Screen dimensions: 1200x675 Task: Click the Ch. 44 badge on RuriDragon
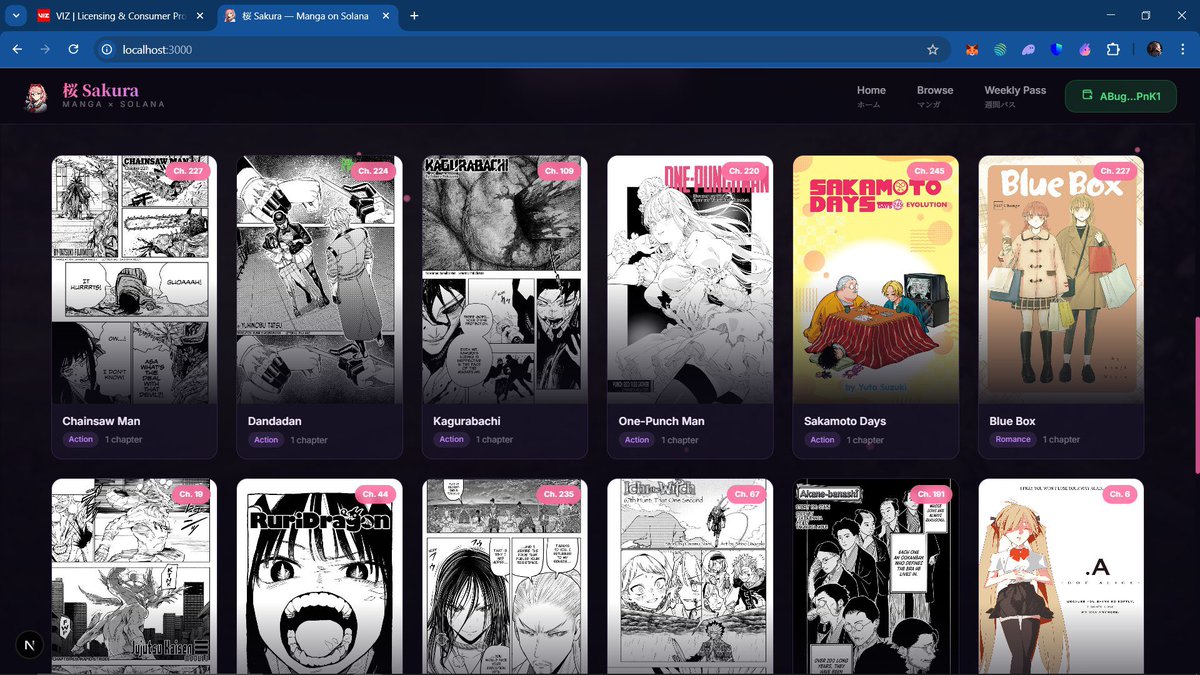[375, 495]
